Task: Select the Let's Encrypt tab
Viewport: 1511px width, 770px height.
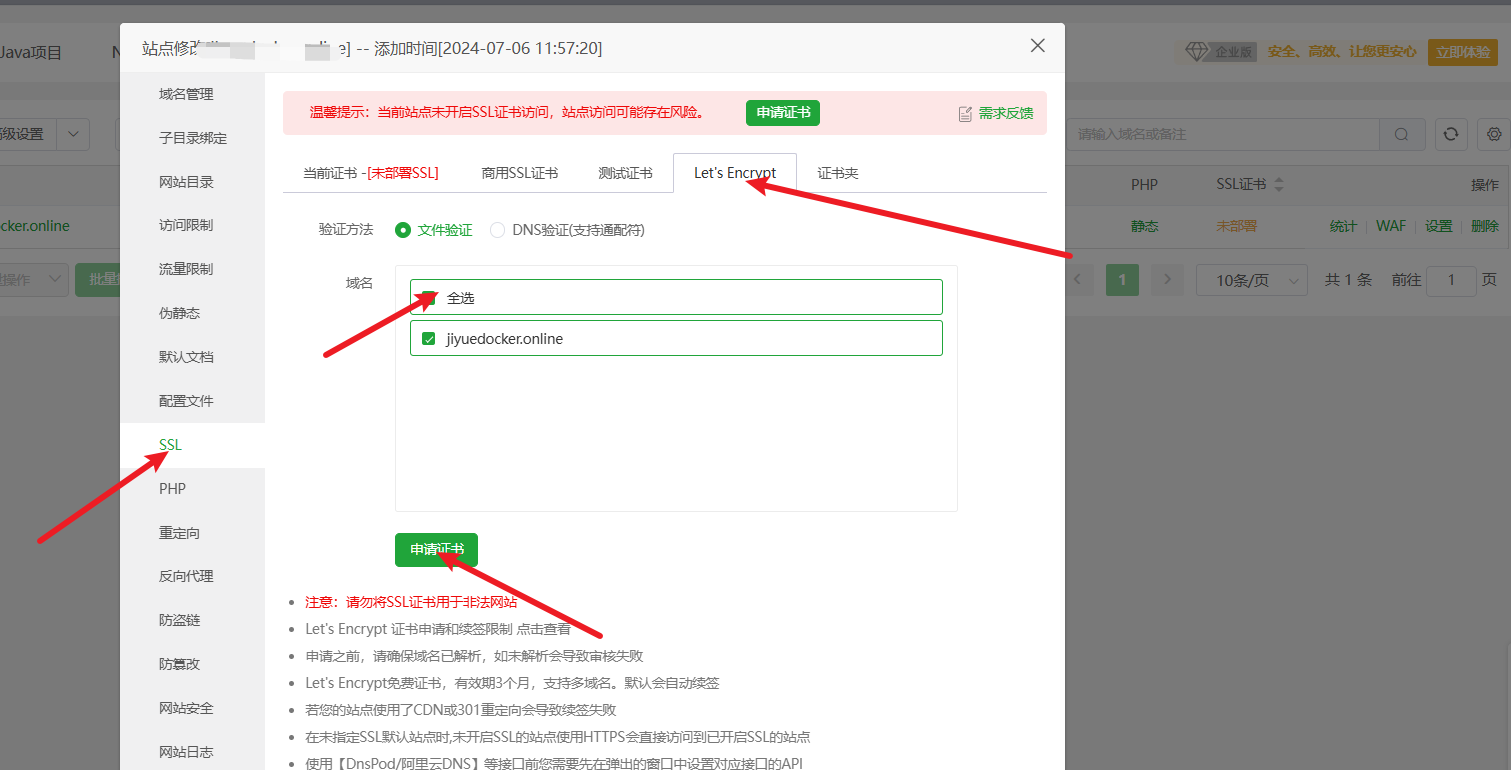Action: [x=735, y=173]
